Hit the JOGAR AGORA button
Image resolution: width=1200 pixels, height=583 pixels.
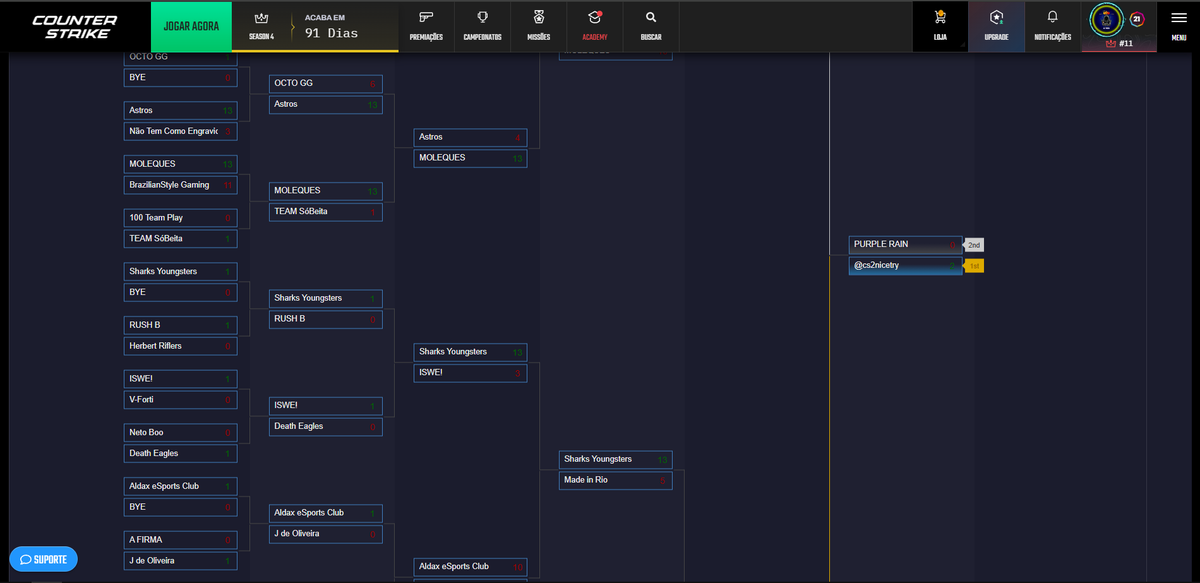pos(191,26)
